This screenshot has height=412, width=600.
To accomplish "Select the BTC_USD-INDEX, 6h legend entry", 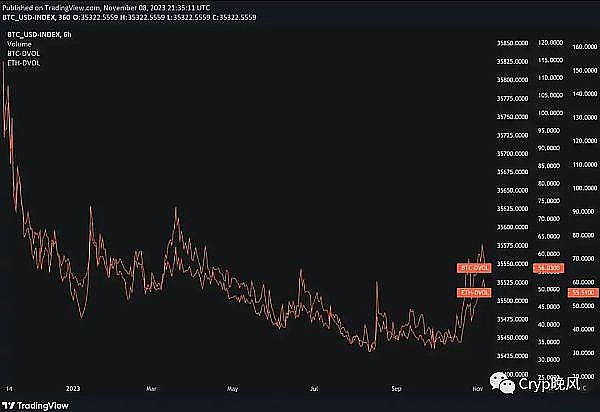I will [32, 36].
